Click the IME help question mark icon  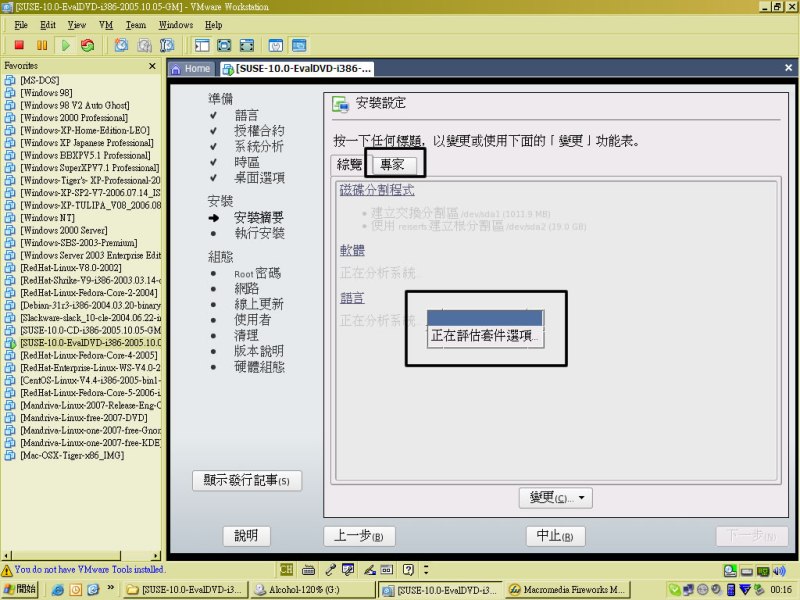pos(408,570)
